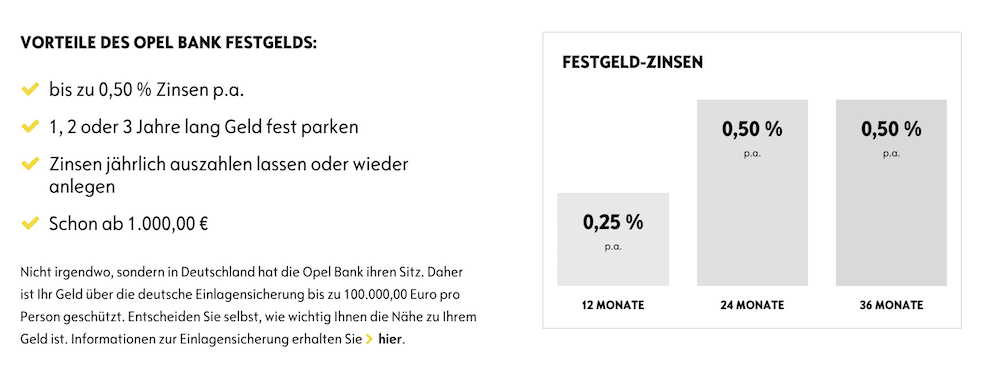
Task: Click the 24 MONATE label
Action: (x=752, y=305)
